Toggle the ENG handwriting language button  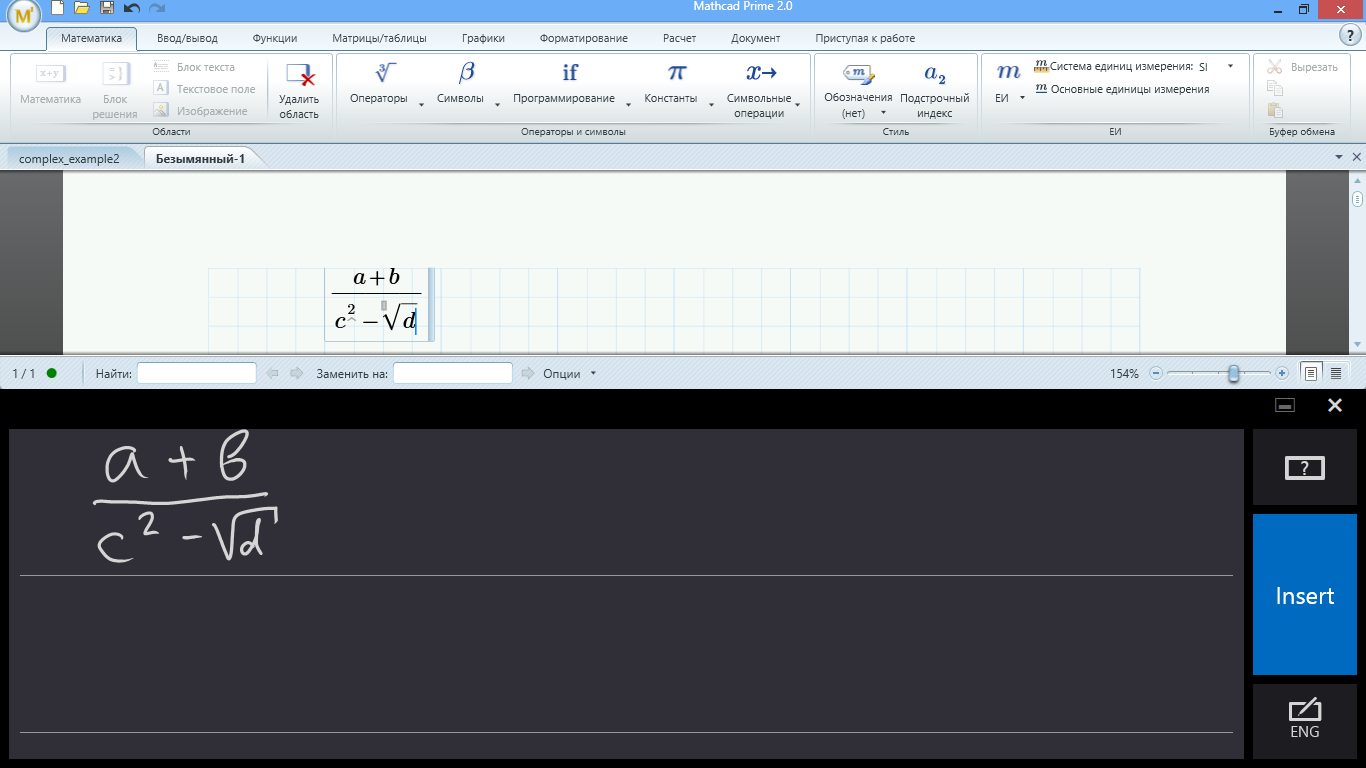[x=1305, y=720]
